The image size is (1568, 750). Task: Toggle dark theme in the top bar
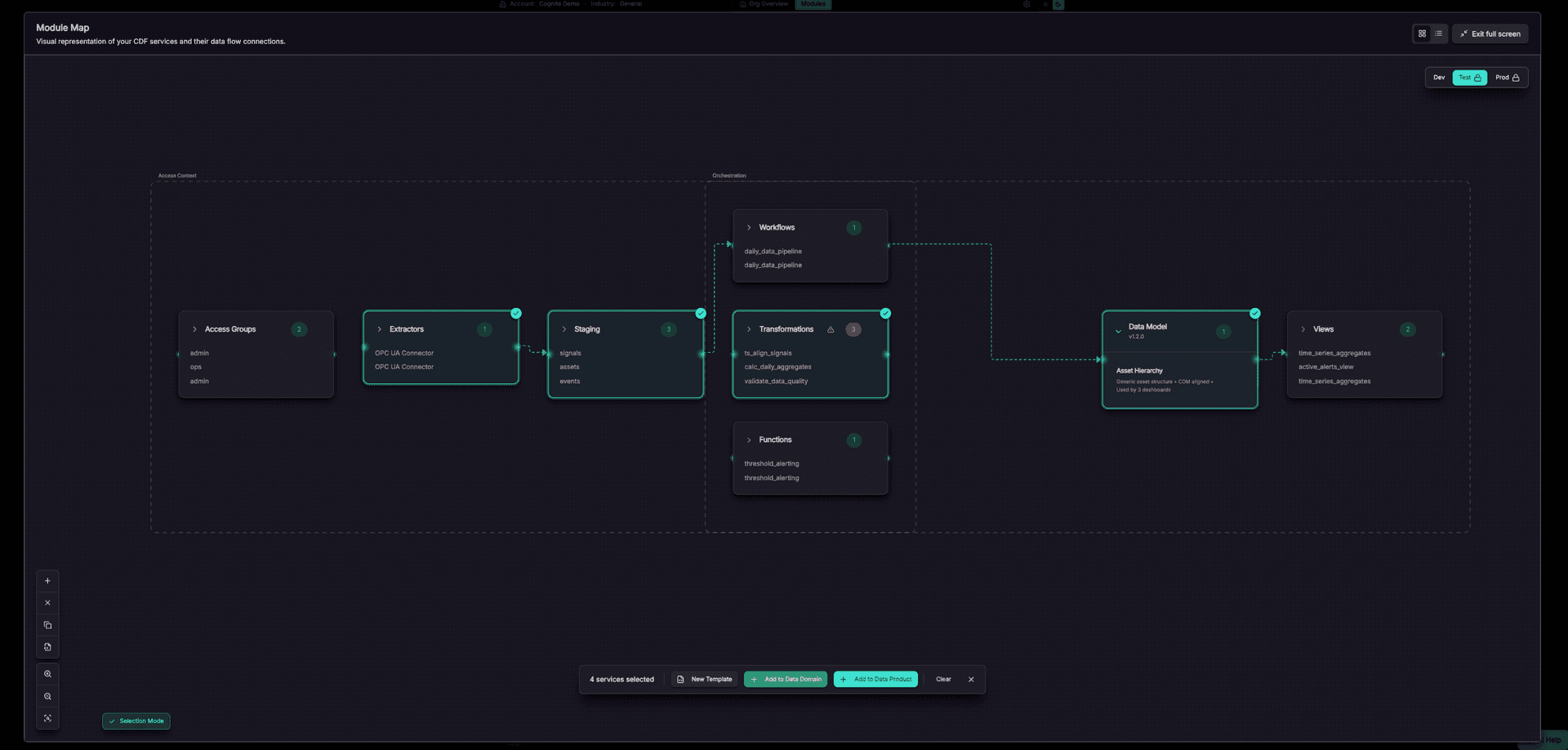(x=1058, y=5)
